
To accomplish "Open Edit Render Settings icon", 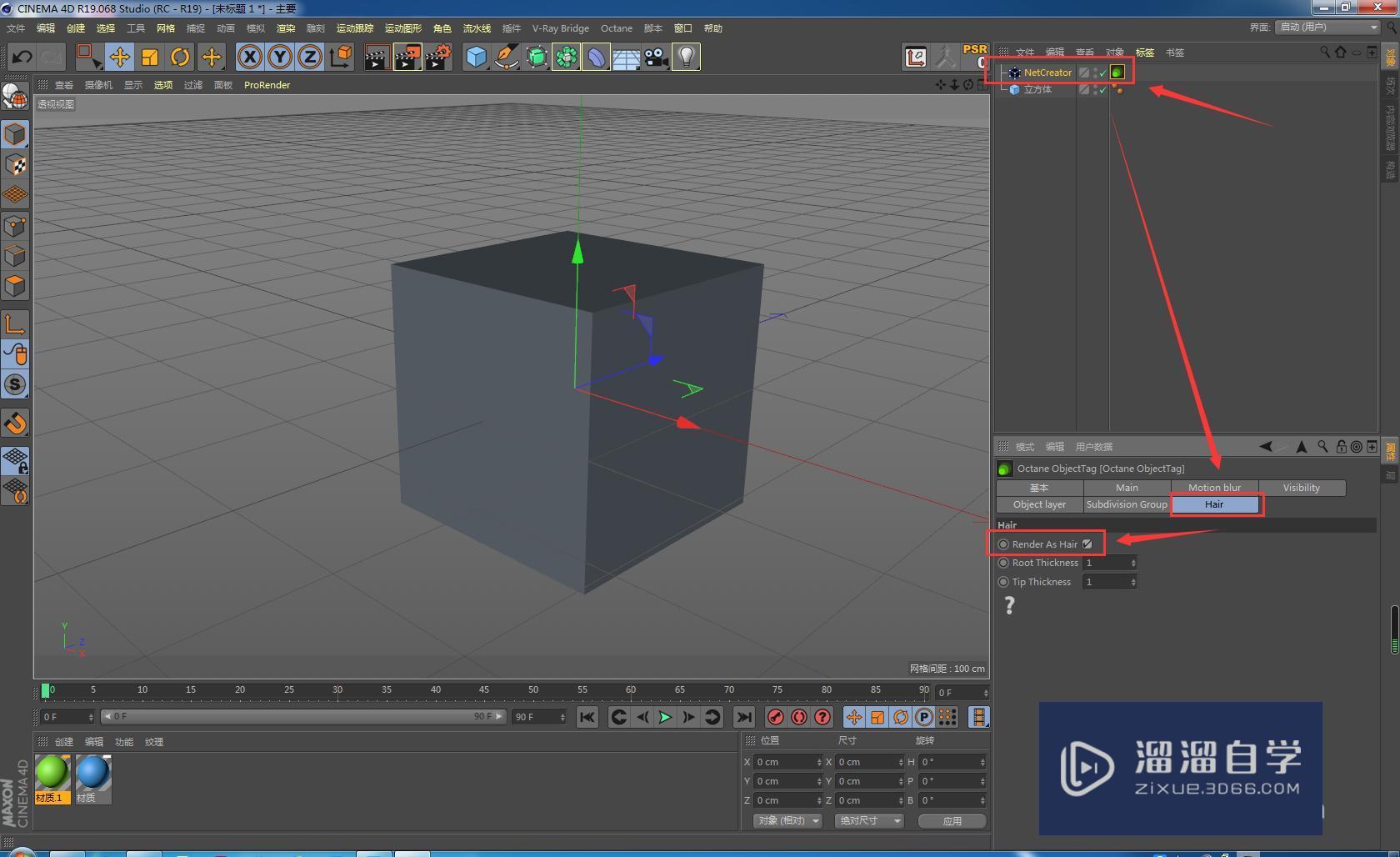I will [438, 57].
